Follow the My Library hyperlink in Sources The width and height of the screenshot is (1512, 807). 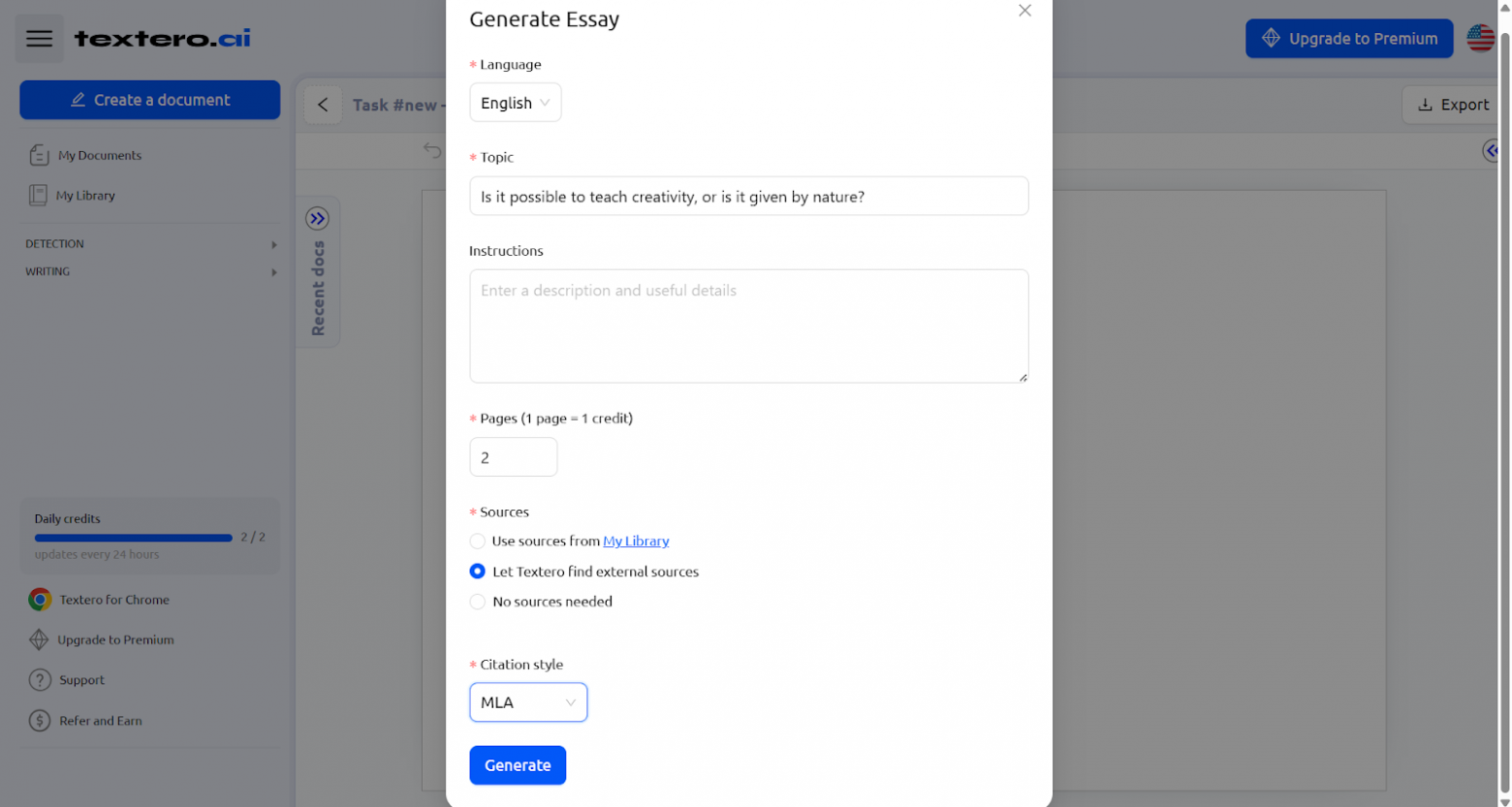(x=636, y=542)
